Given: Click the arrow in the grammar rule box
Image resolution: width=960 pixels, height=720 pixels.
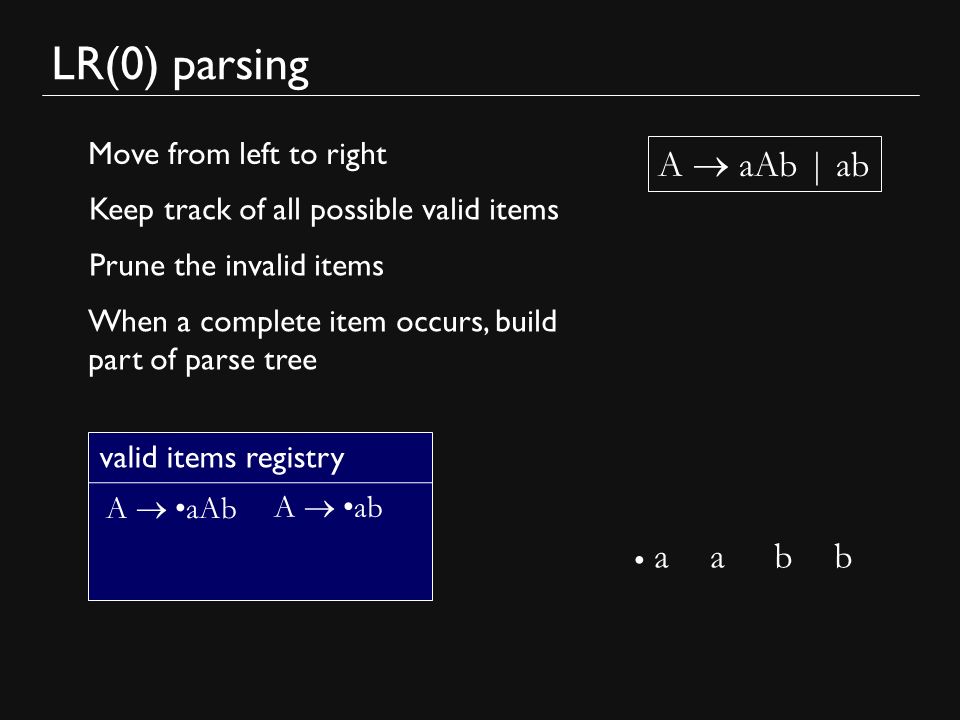Looking at the screenshot, I should click(x=711, y=167).
